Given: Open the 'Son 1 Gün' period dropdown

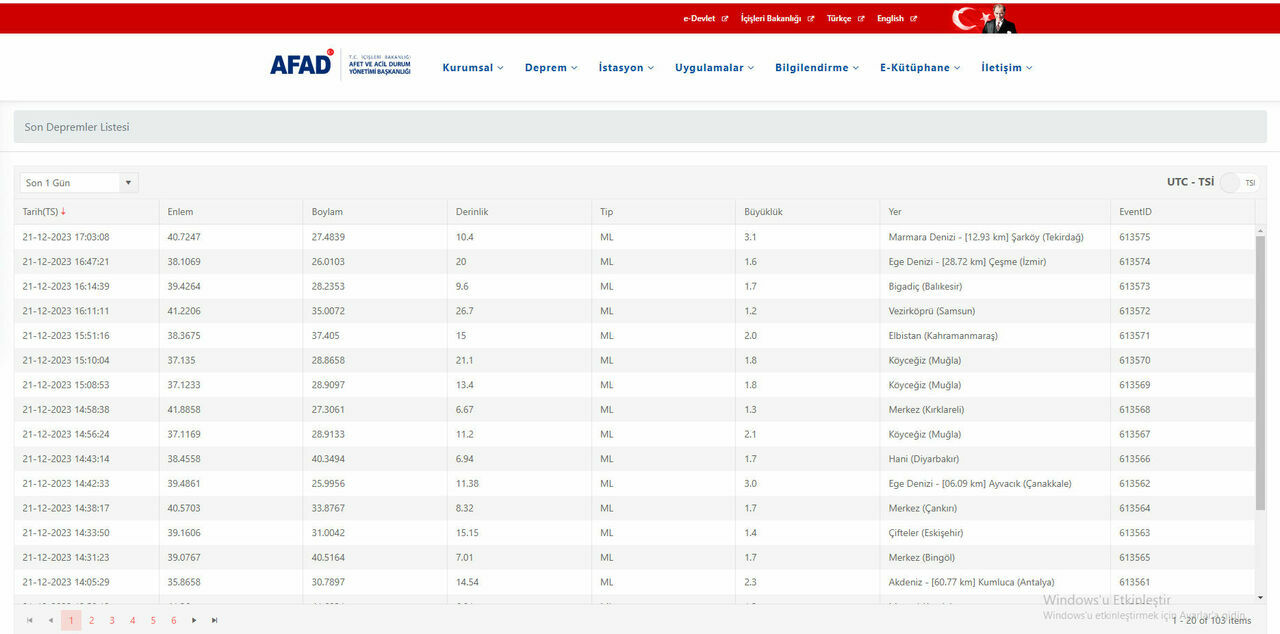Looking at the screenshot, I should [78, 183].
